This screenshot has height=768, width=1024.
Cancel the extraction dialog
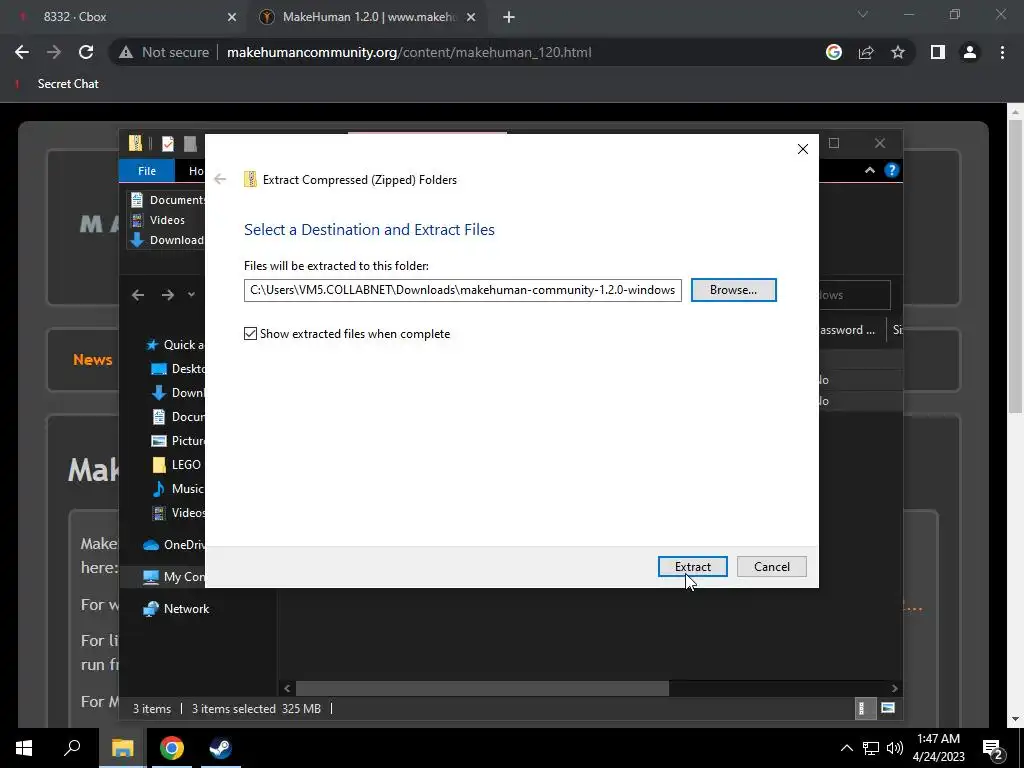click(771, 566)
